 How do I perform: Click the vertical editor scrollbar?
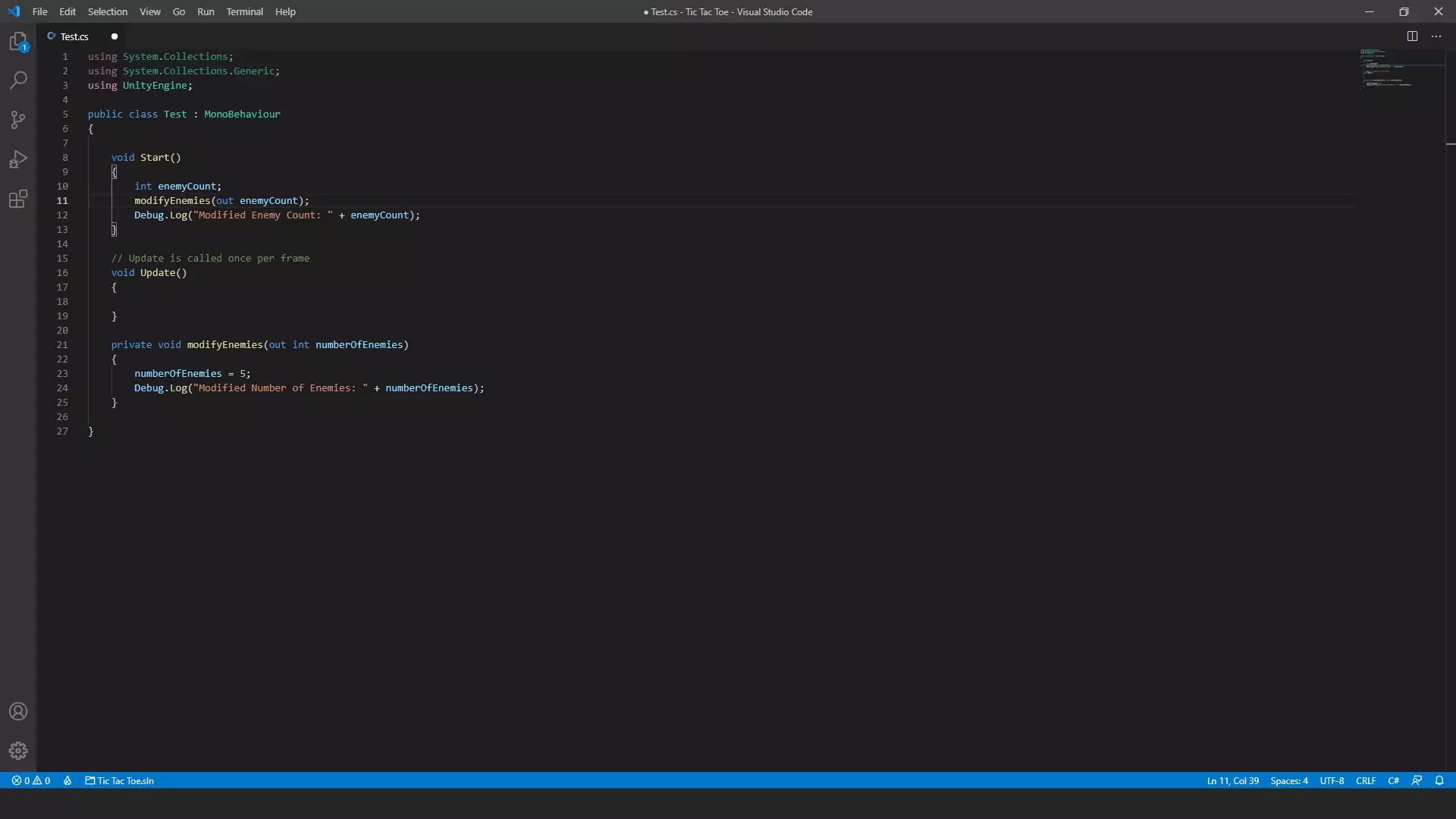click(x=1451, y=409)
